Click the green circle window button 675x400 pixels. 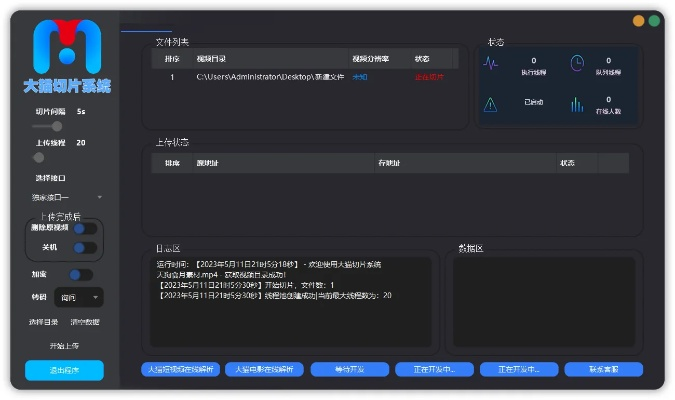pos(654,20)
